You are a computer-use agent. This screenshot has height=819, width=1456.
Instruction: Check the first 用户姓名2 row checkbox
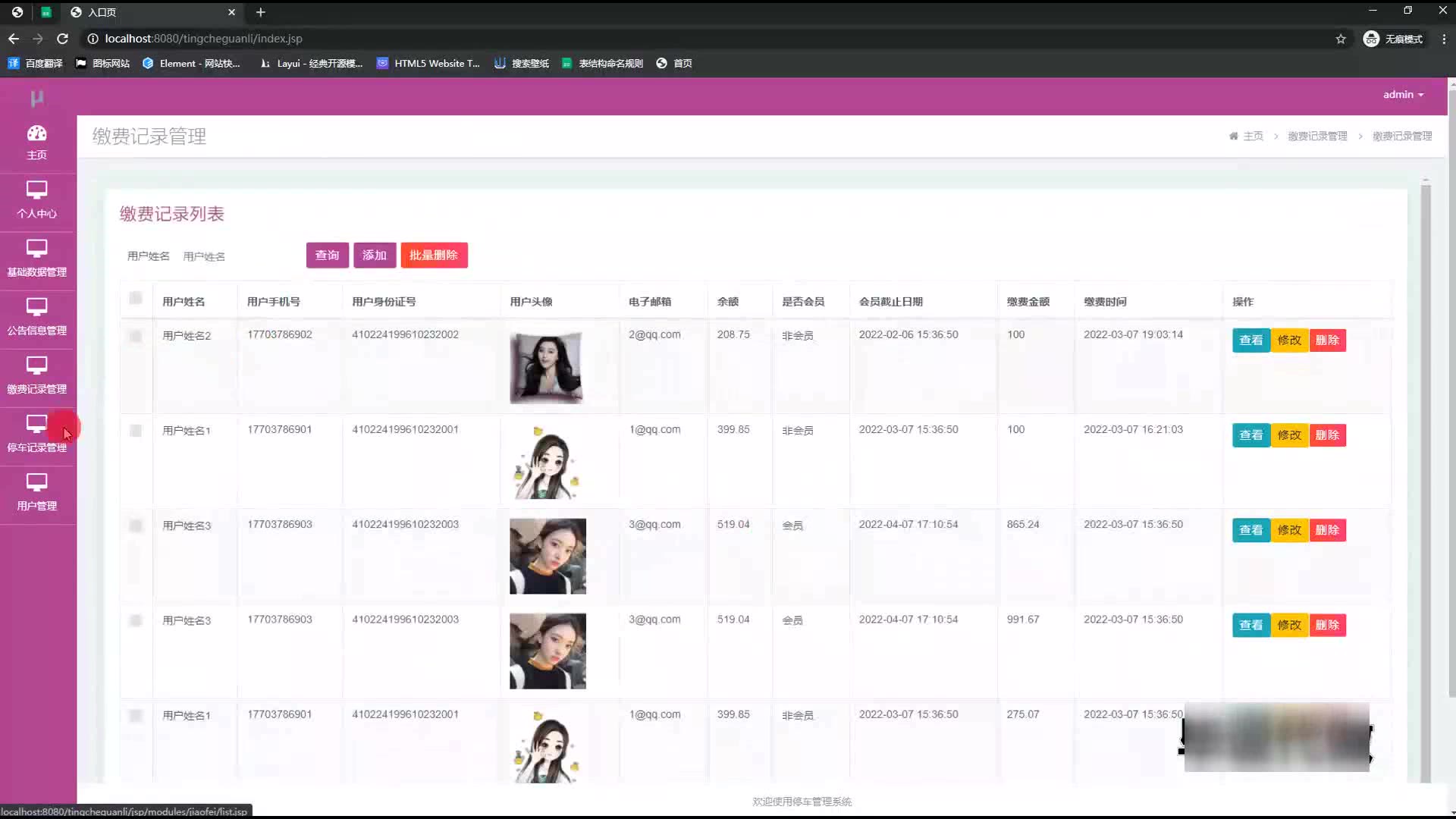tap(136, 336)
